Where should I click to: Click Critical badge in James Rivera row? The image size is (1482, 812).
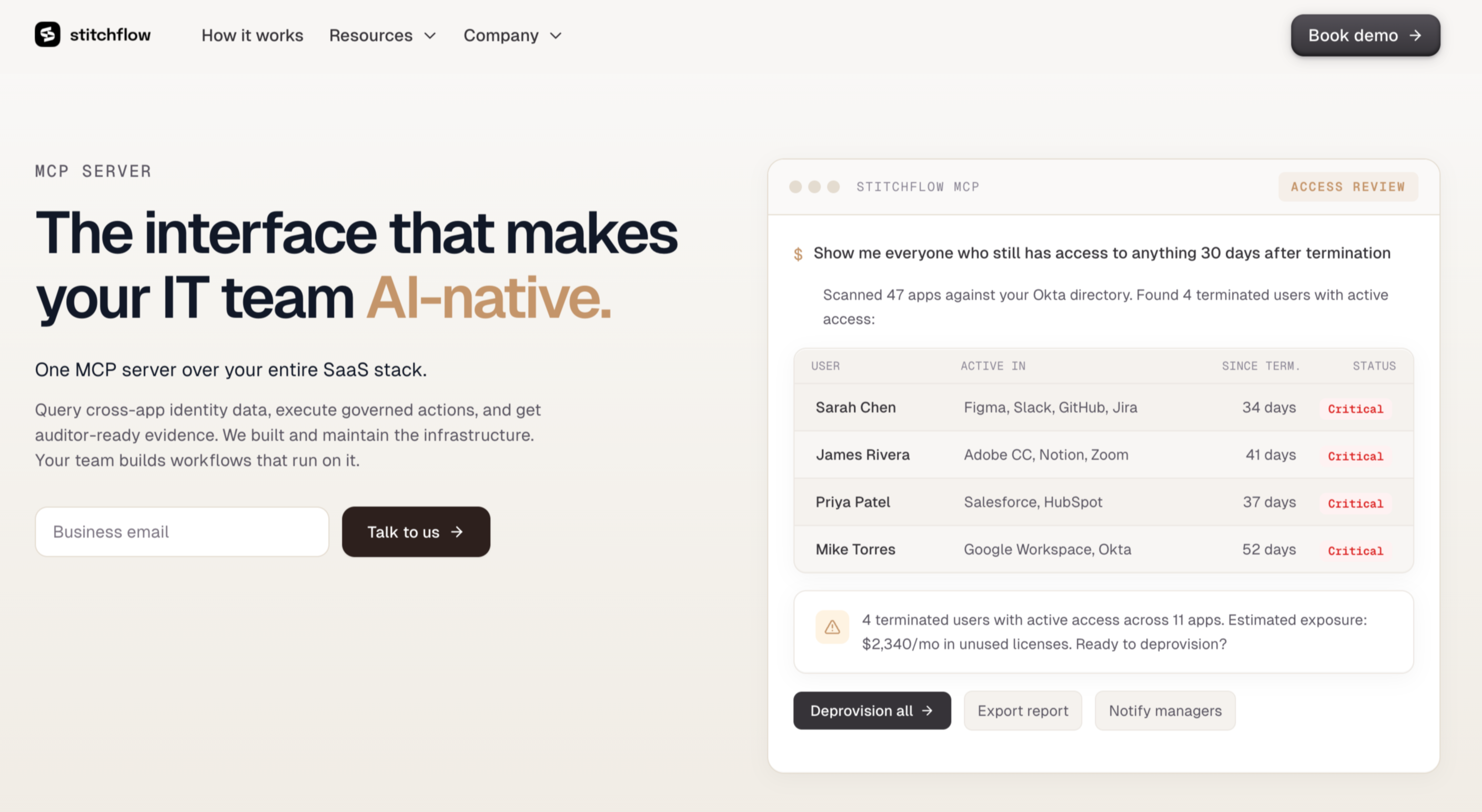(1355, 456)
